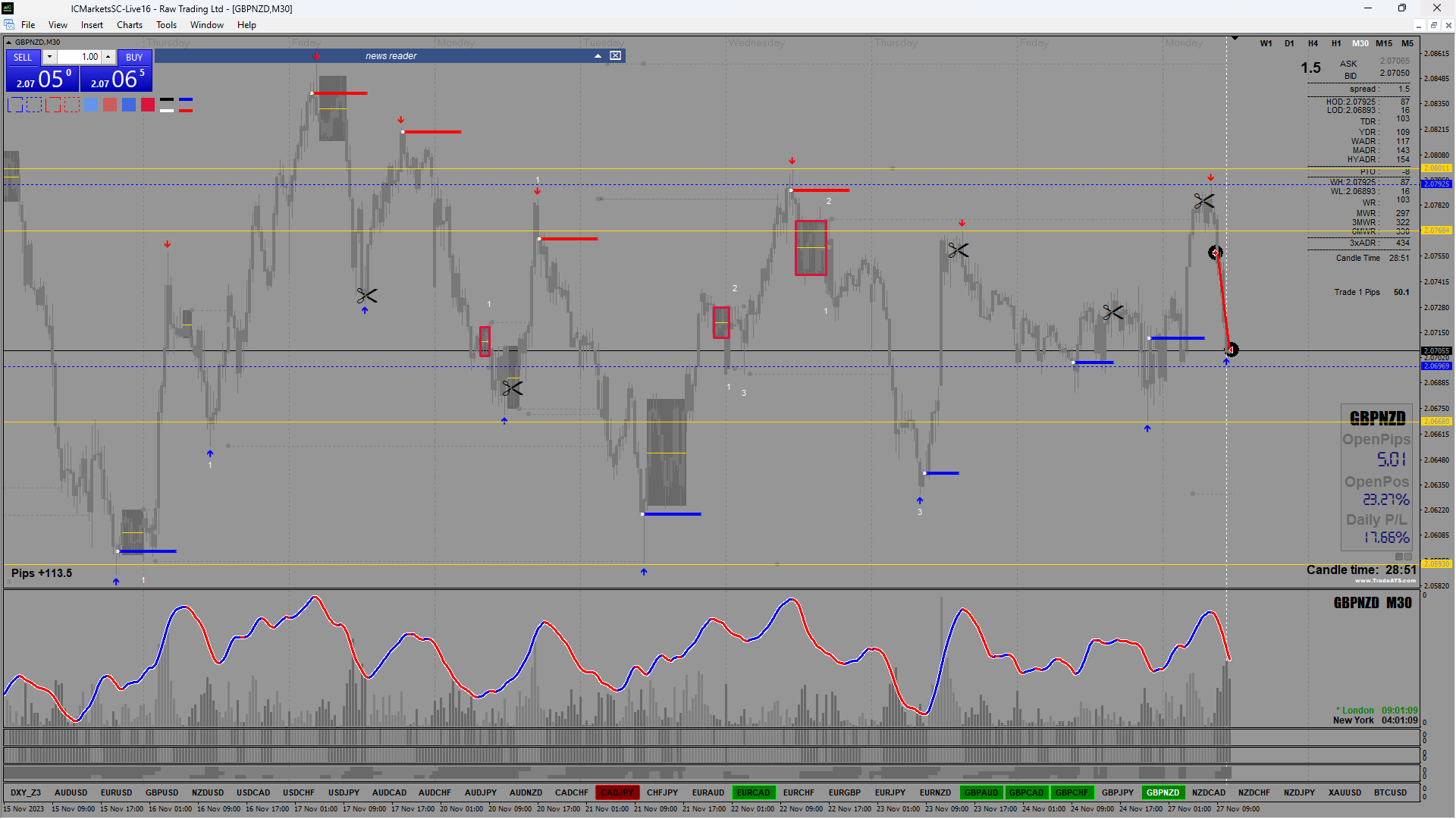Collapse one-click trading panel triangle
Screen dimensions: 1456x819
click(x=9, y=42)
